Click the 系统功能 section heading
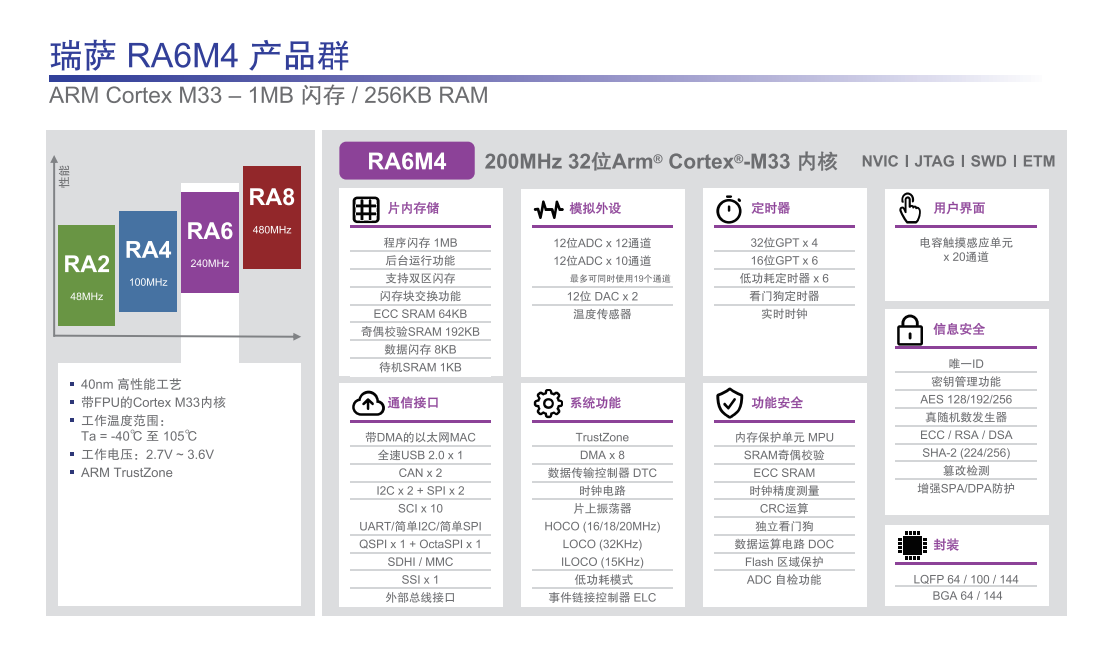Screen dimensions: 1114x655 point(595,403)
